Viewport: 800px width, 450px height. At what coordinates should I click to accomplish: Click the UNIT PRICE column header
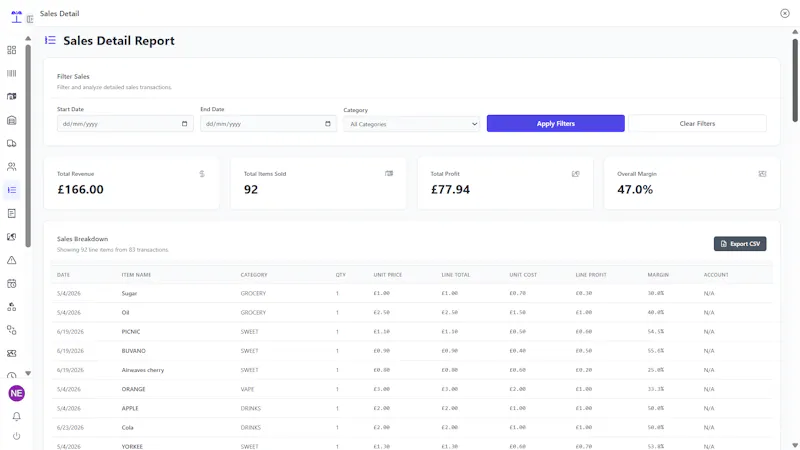click(x=388, y=275)
